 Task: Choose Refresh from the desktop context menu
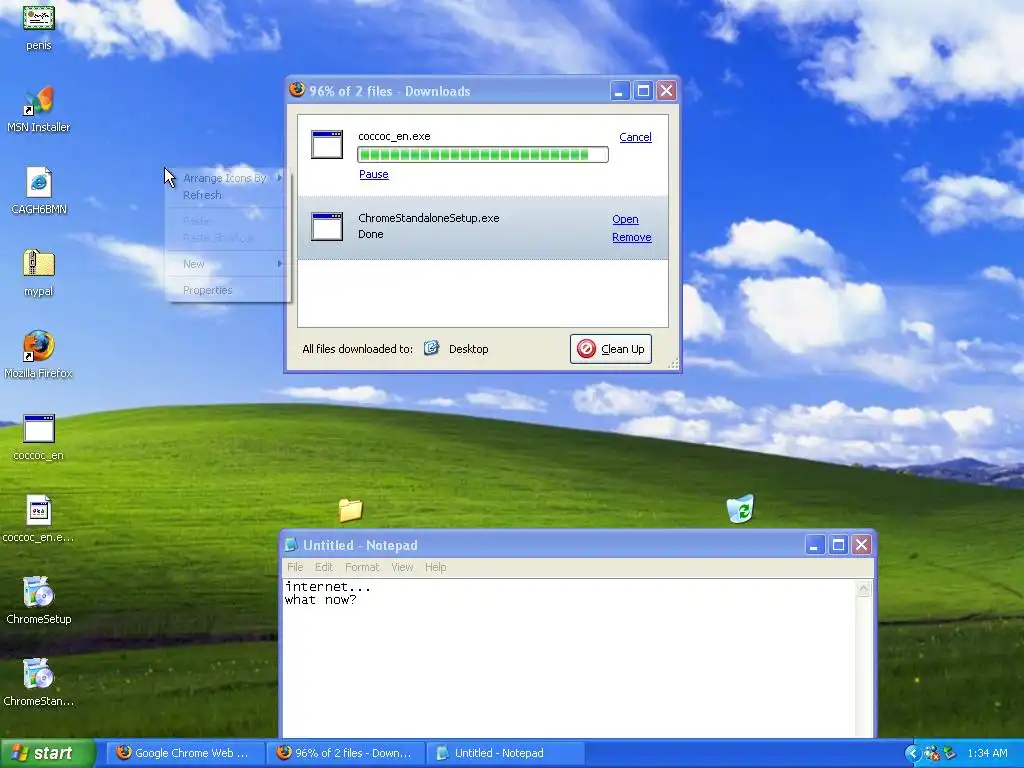[202, 195]
